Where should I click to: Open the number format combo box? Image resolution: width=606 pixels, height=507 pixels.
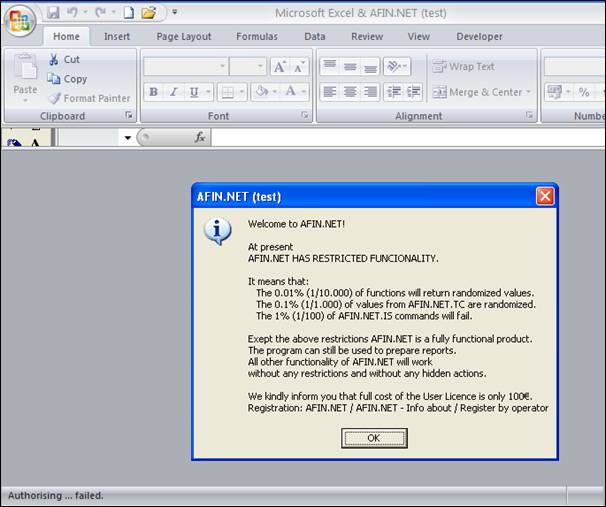[575, 66]
